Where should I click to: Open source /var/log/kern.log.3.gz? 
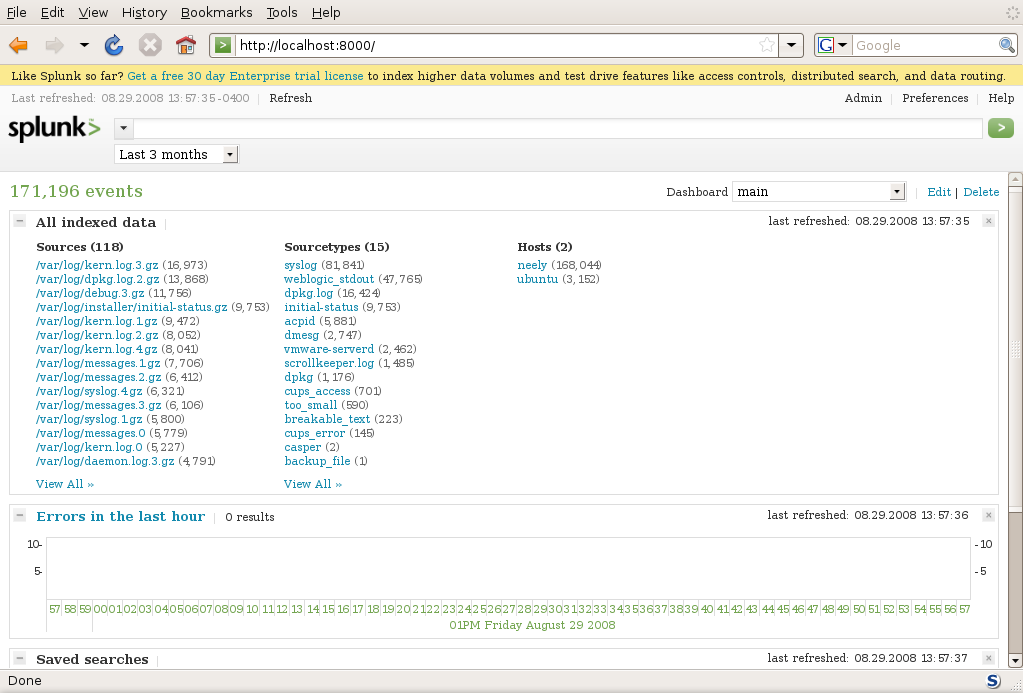pos(97,265)
